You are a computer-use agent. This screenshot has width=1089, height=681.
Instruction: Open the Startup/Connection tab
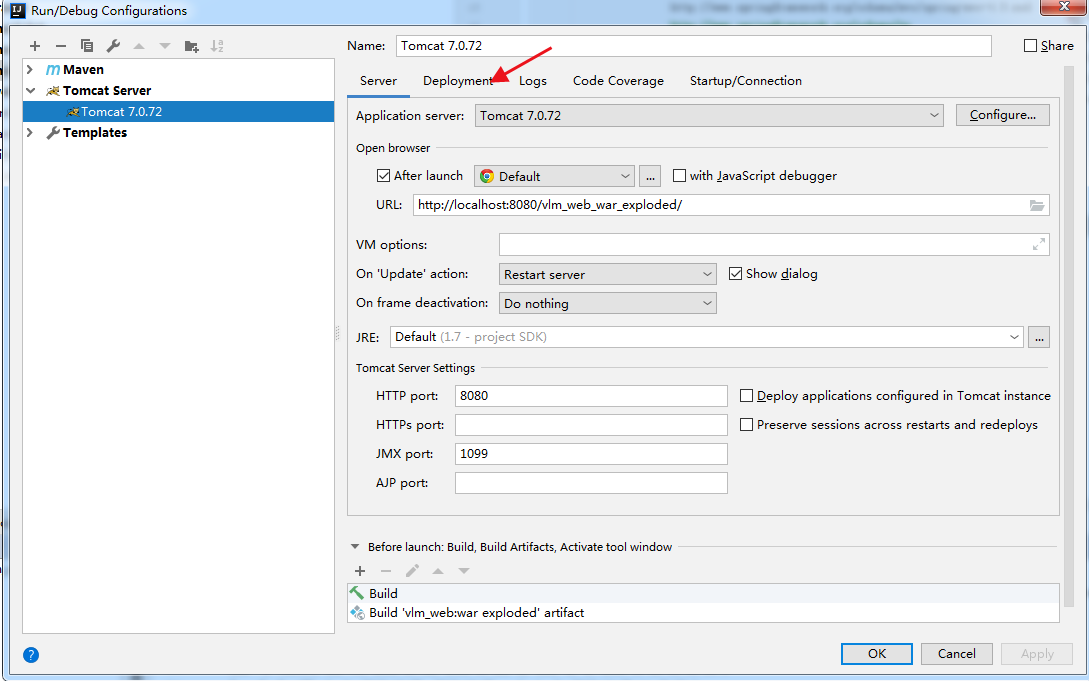pos(746,81)
